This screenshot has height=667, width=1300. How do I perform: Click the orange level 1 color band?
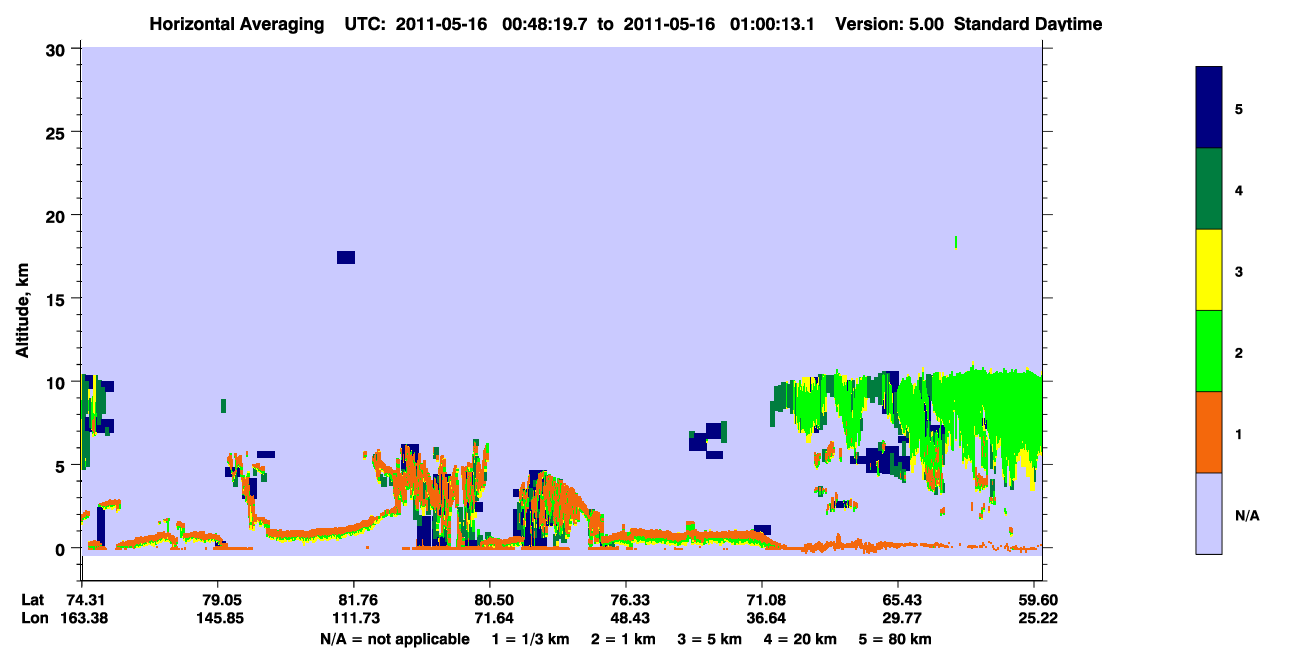click(1209, 432)
